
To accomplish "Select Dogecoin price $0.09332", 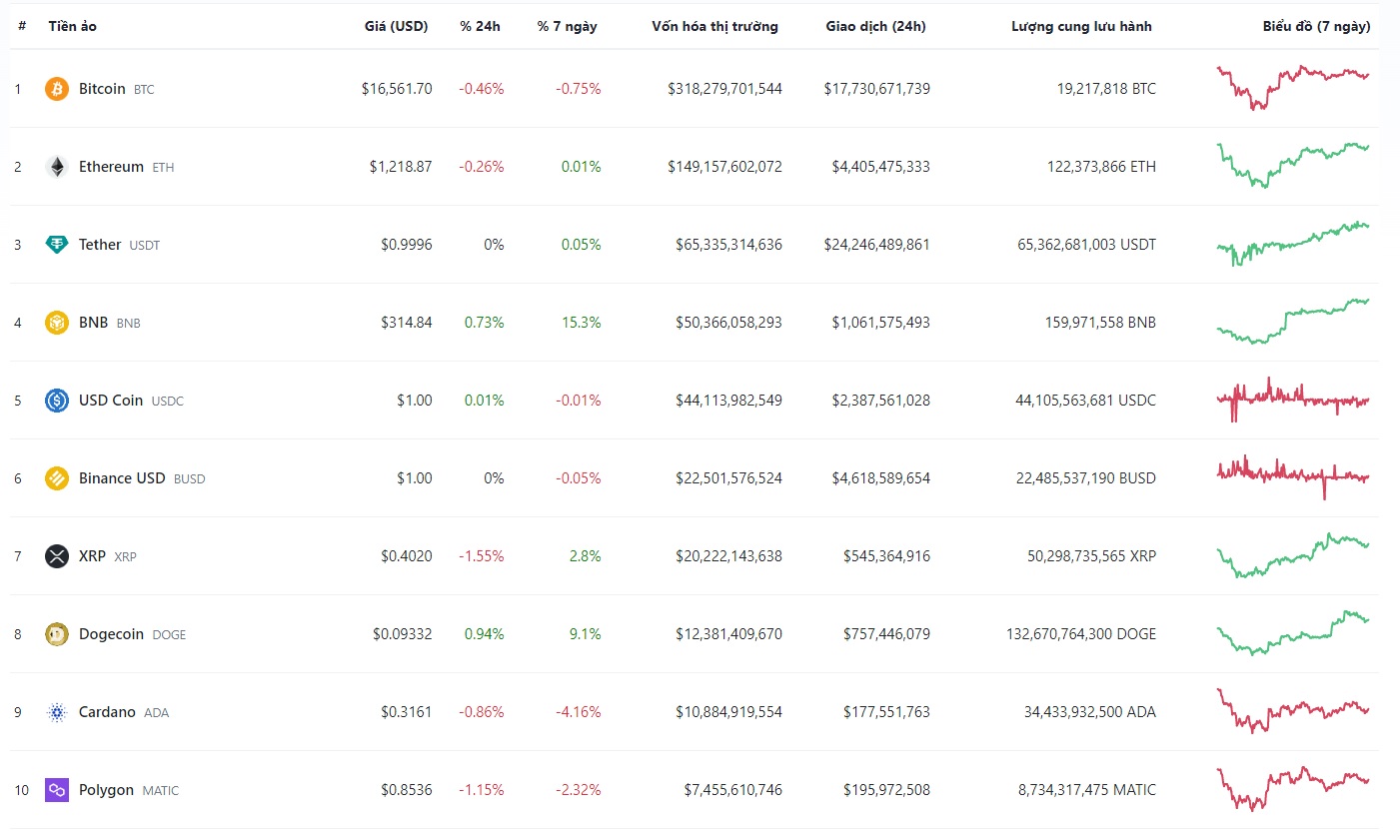I will tap(403, 634).
